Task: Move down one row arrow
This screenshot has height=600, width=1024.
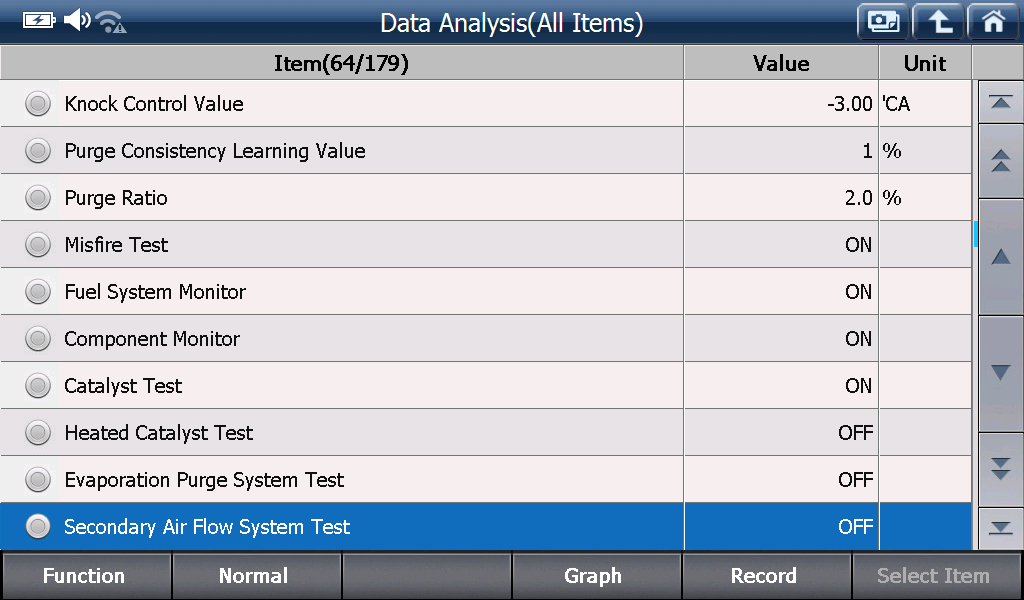Action: [x=1000, y=373]
